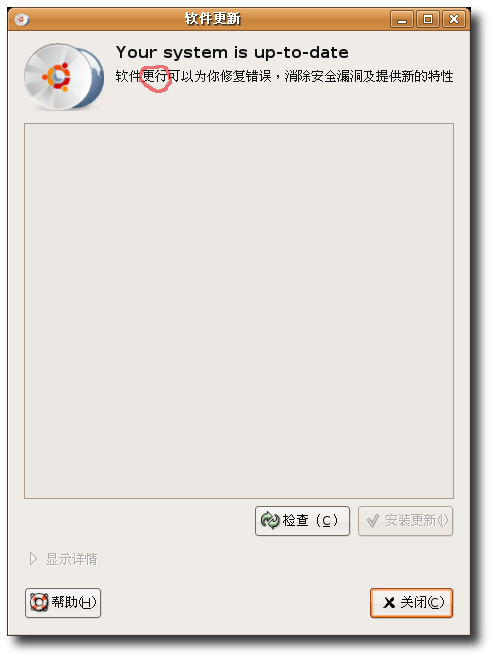The width and height of the screenshot is (494, 659).
Task: Click the lifebuoy help icon
Action: tap(39, 602)
